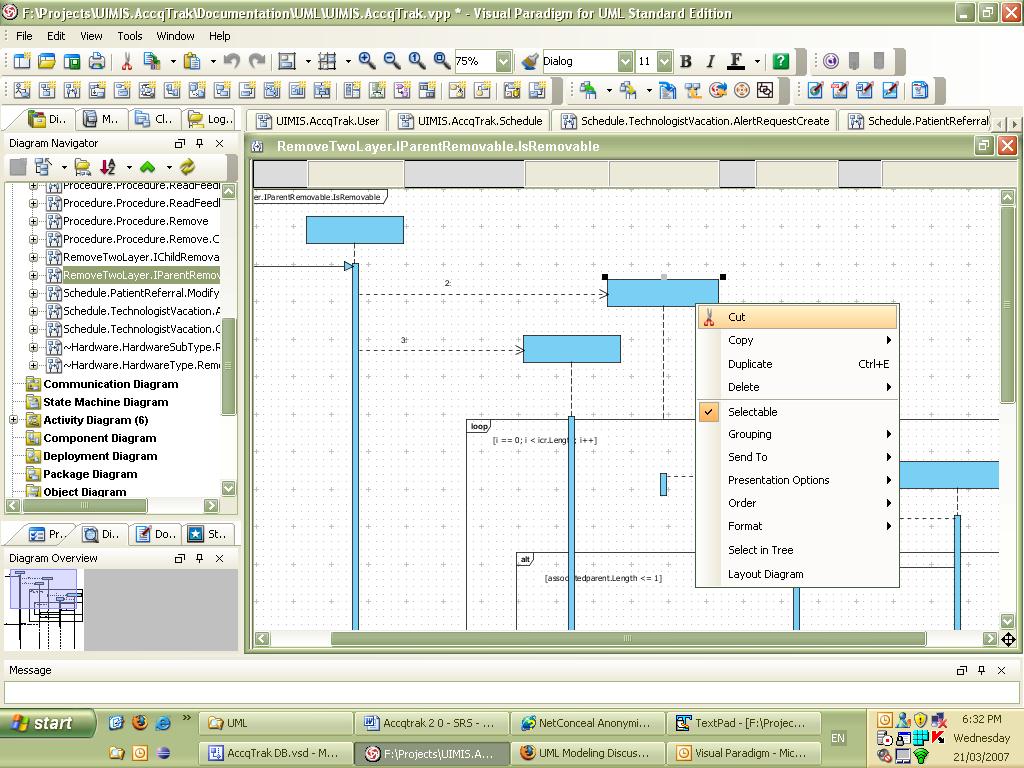Click Select in Tree menu entry
The image size is (1024, 768).
click(797, 550)
